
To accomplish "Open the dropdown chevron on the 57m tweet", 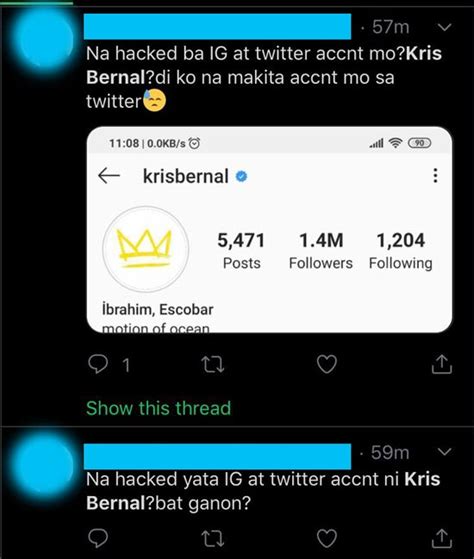I will (444, 27).
